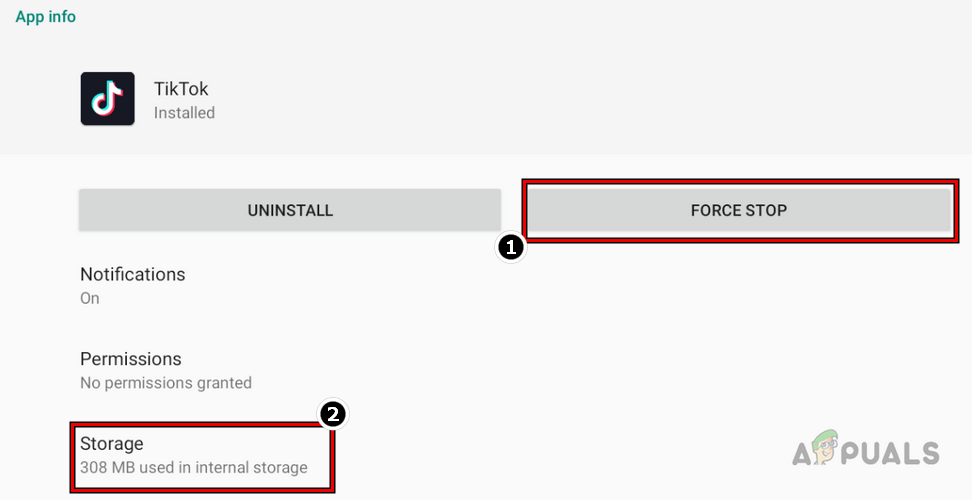This screenshot has width=972, height=500.
Task: Click the FORCE STOP button text label
Action: coord(738,211)
